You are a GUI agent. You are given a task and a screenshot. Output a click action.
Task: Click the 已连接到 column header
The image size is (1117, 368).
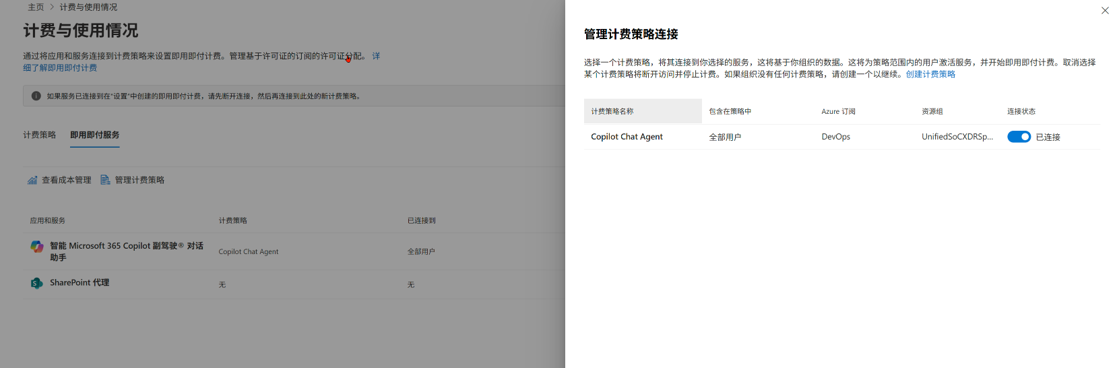tap(421, 221)
